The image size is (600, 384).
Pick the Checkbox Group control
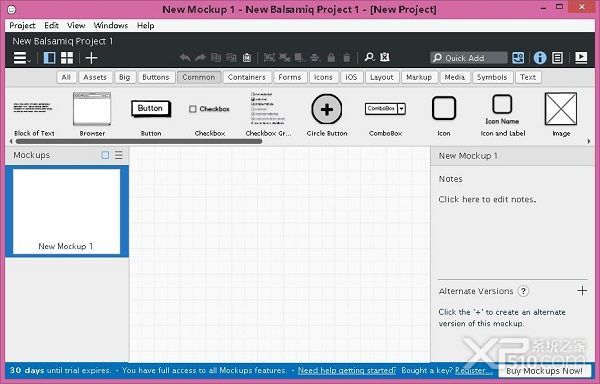pyautogui.click(x=268, y=114)
